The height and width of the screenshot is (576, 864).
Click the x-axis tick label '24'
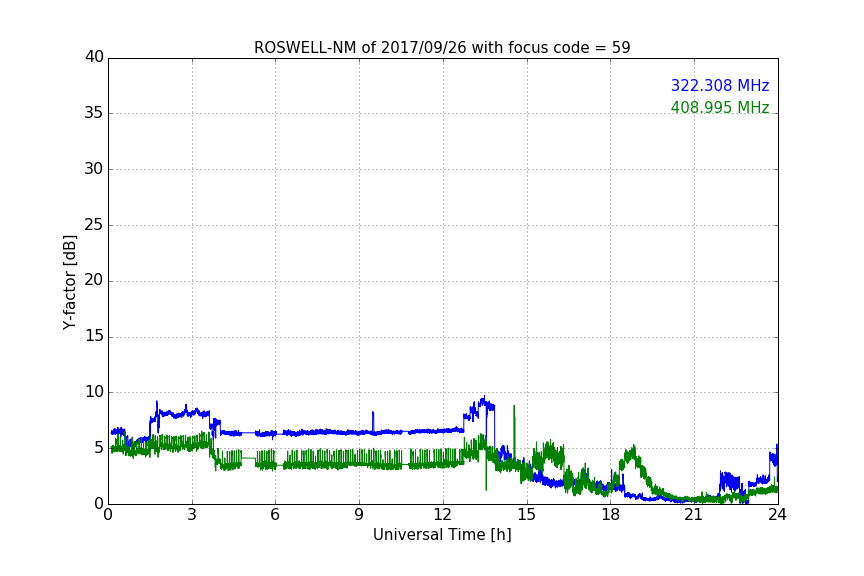coord(777,515)
